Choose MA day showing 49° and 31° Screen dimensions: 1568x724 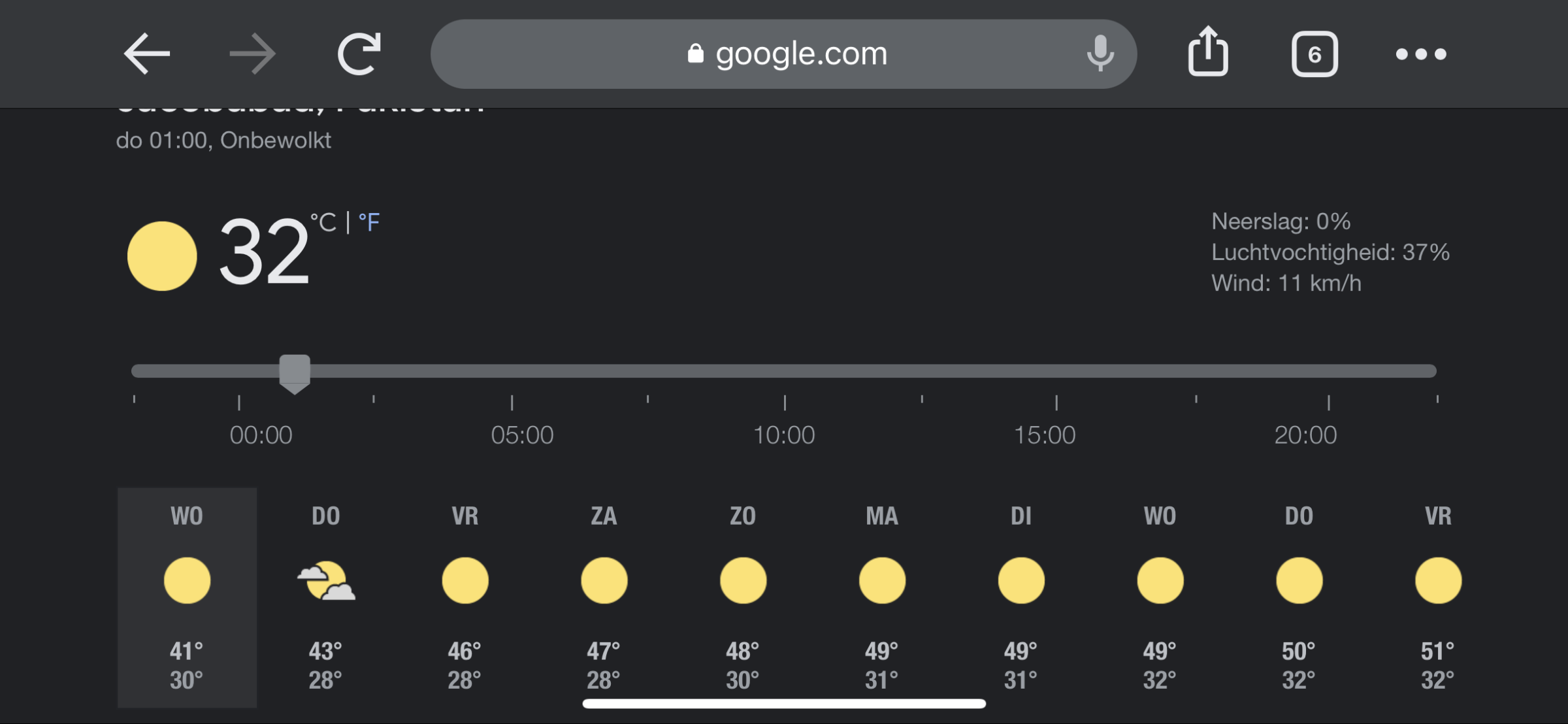882,597
